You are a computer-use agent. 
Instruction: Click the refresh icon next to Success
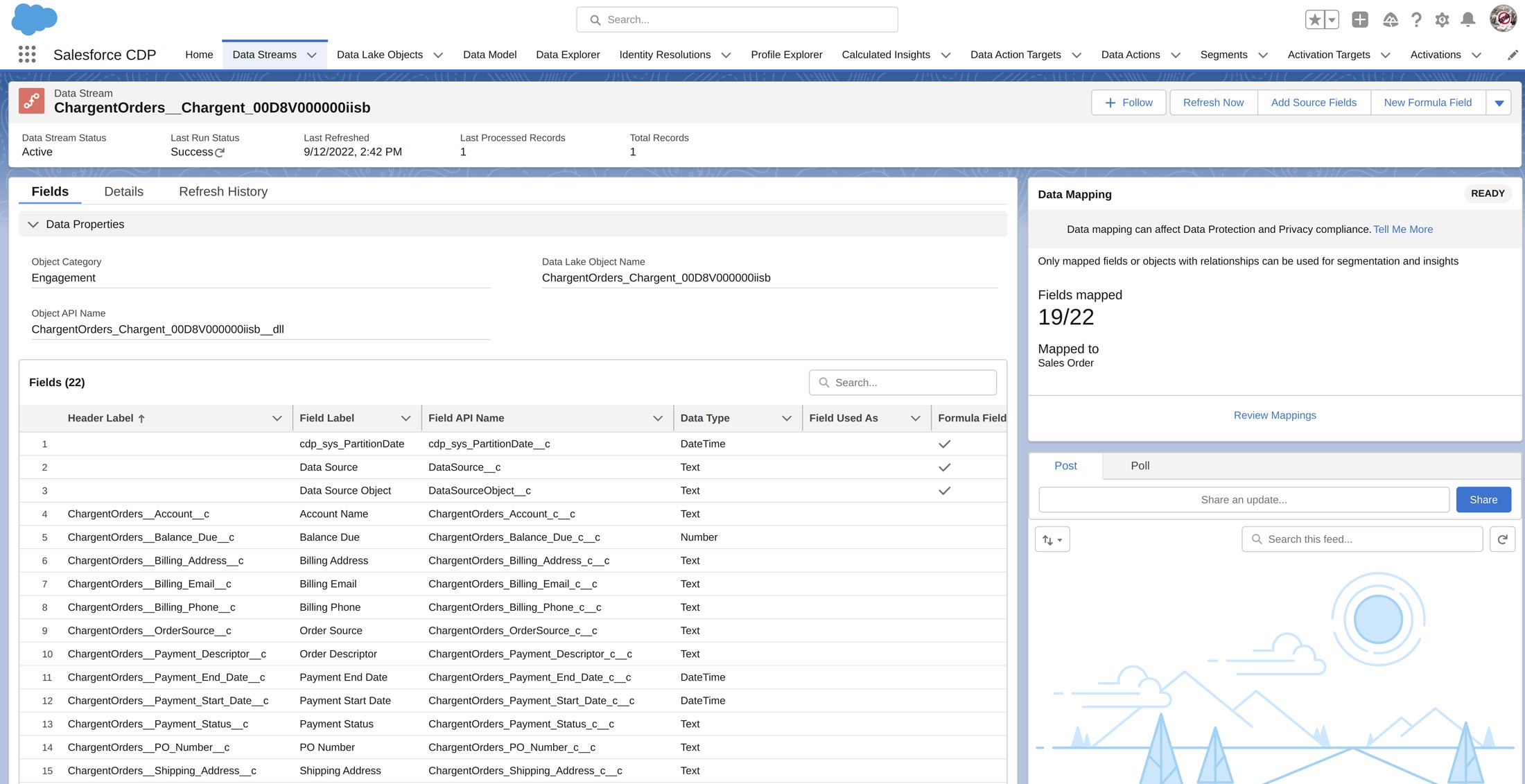(220, 153)
